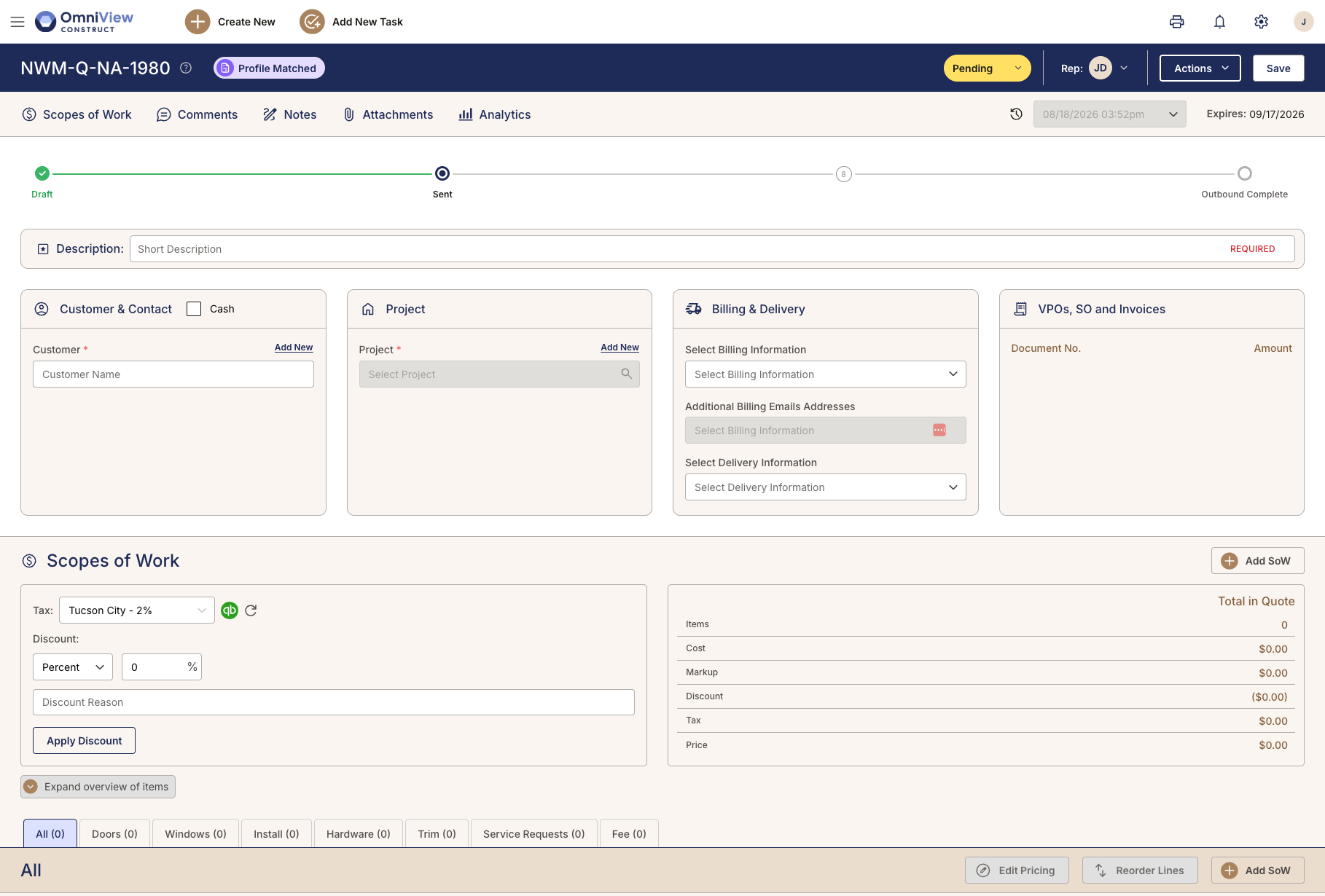Select the Service Requests (0) tab
The image size is (1325, 896).
click(533, 834)
